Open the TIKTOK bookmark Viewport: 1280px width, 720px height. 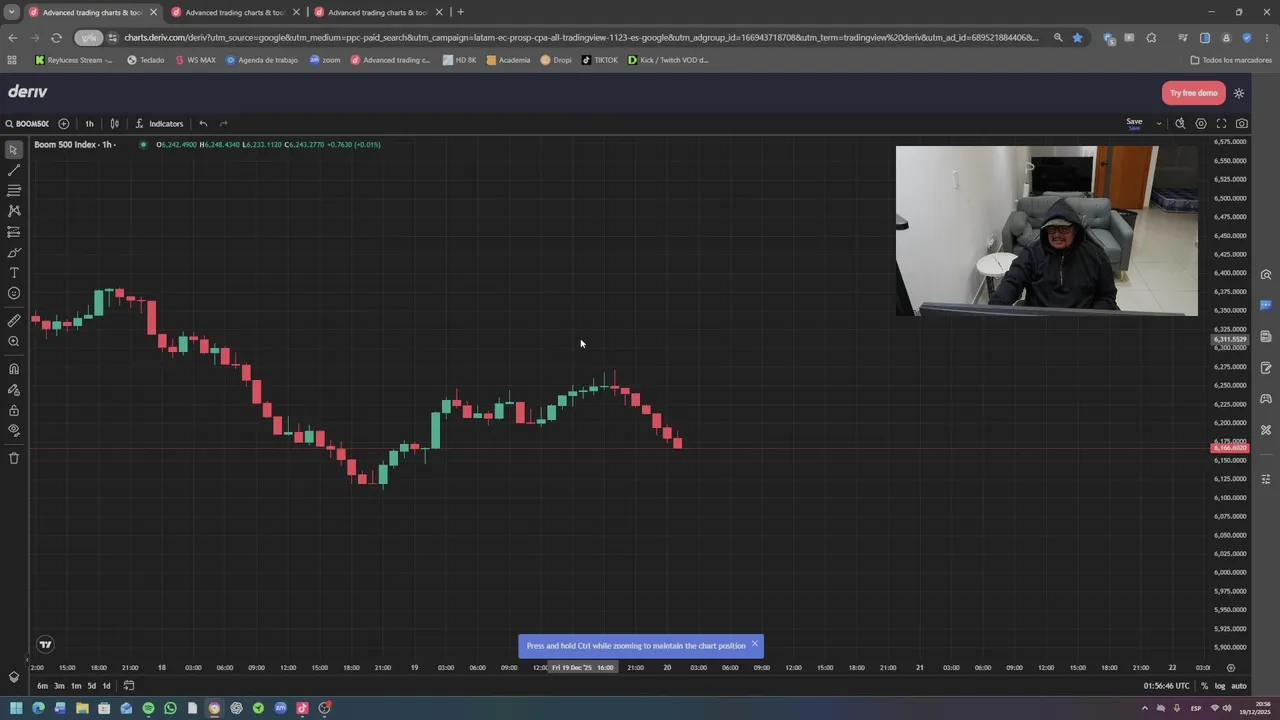click(600, 60)
